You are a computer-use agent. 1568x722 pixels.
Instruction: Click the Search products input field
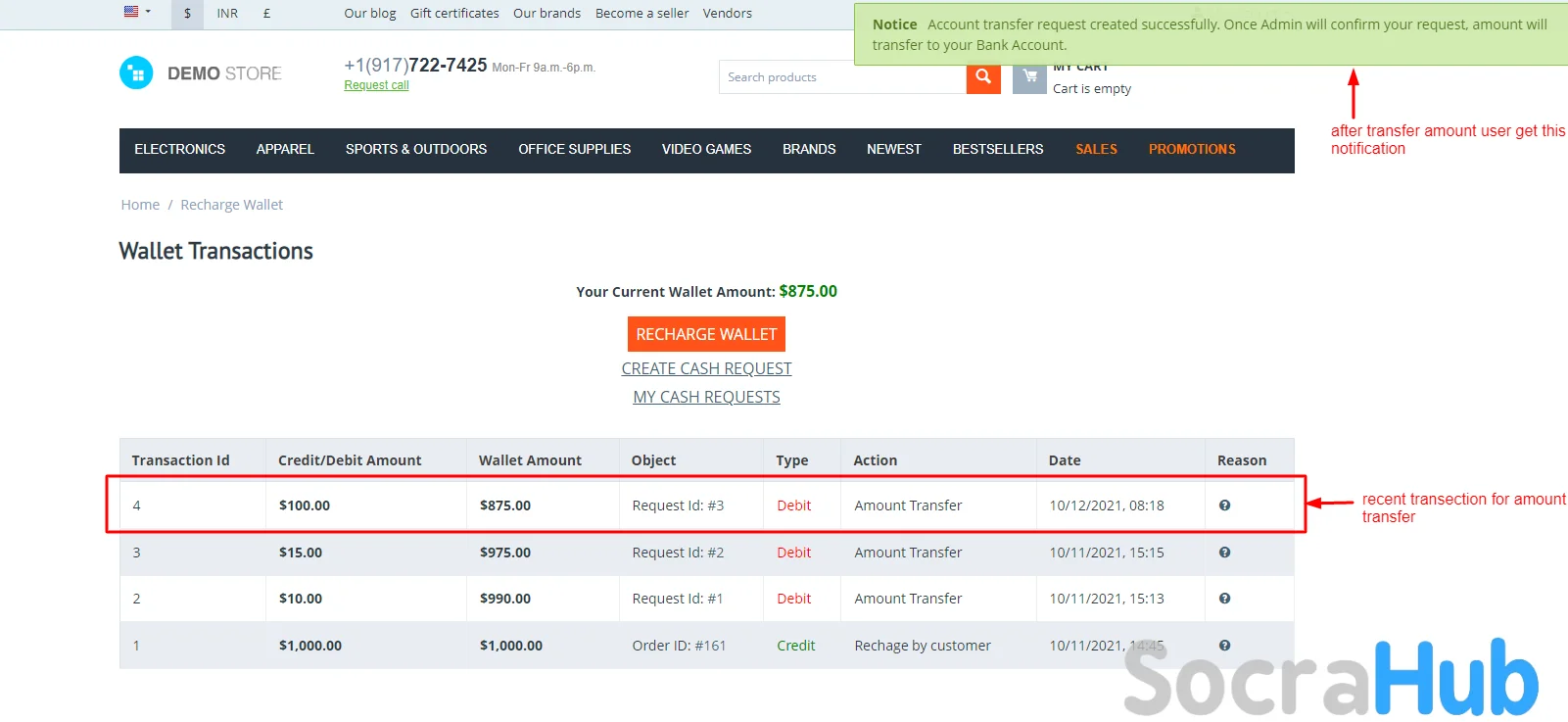(842, 77)
